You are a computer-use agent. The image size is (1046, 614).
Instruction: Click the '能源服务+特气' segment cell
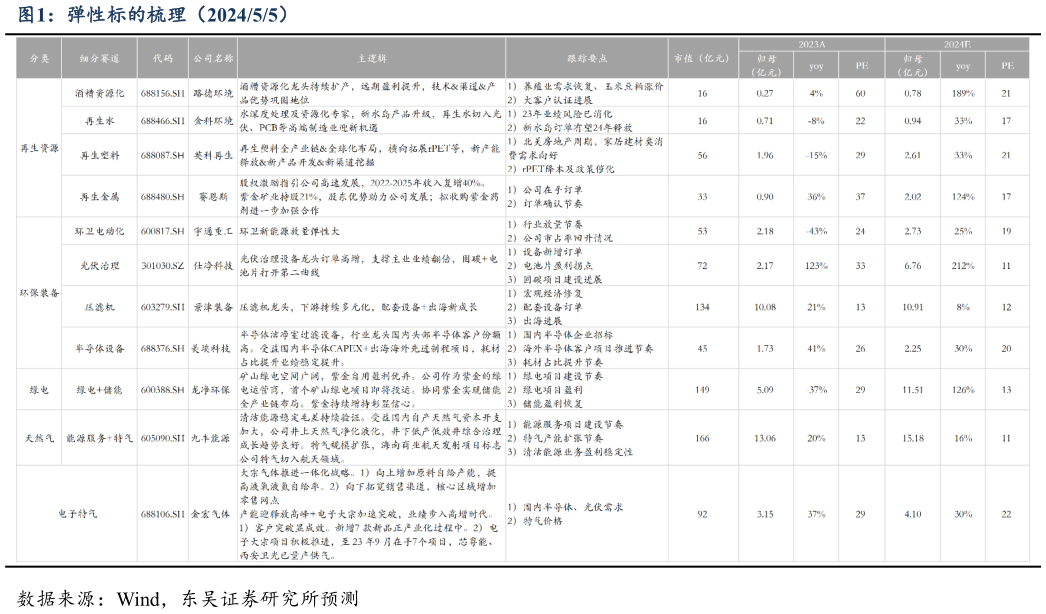point(99,438)
